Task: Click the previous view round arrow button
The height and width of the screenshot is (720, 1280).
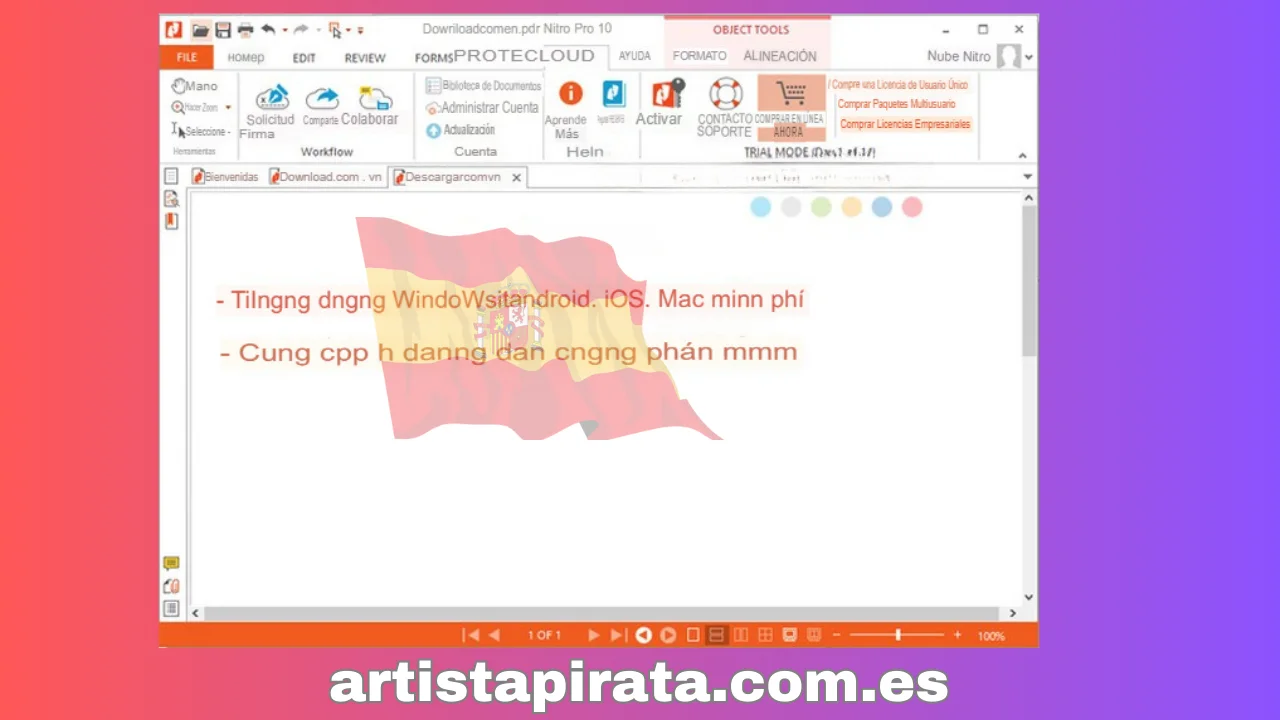Action: click(644, 635)
